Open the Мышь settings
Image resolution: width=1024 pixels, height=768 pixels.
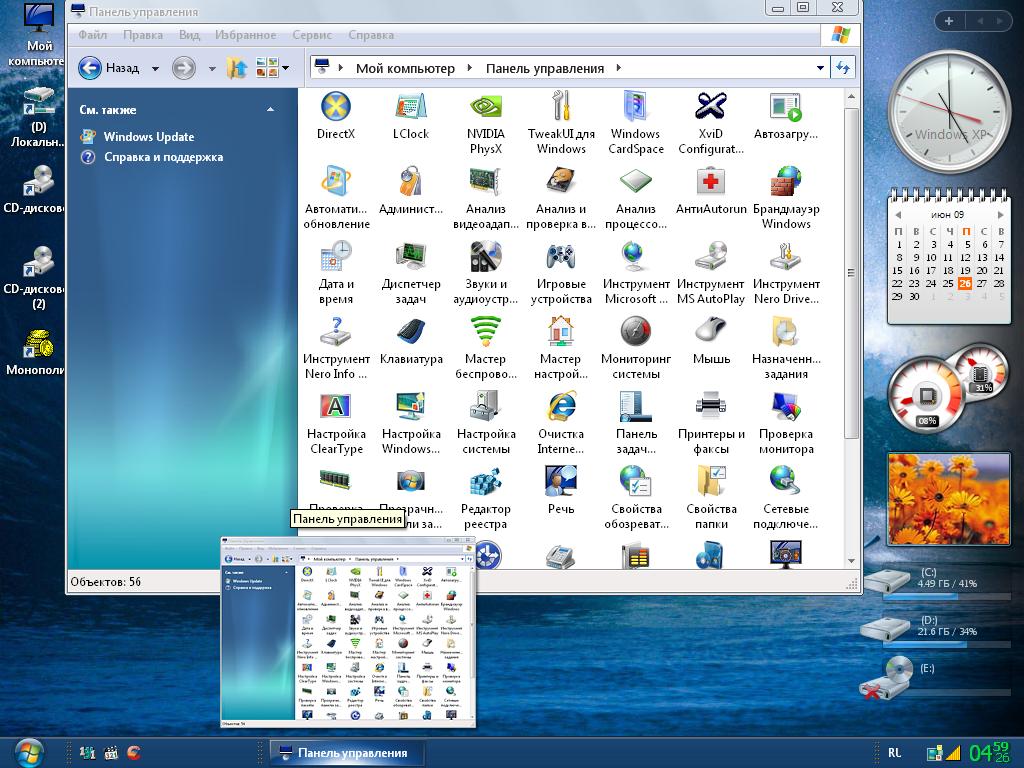(711, 341)
